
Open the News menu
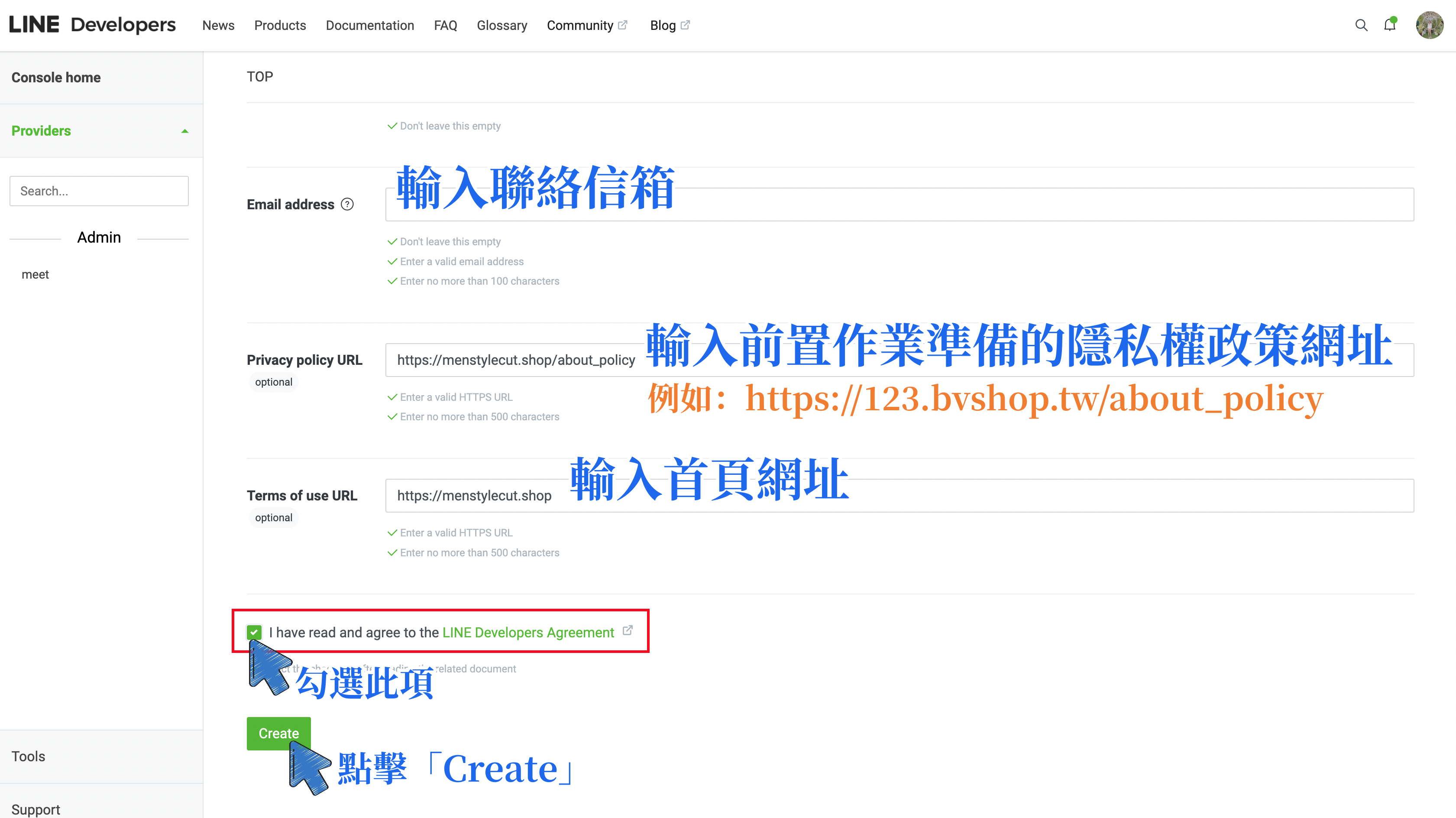pyautogui.click(x=218, y=26)
